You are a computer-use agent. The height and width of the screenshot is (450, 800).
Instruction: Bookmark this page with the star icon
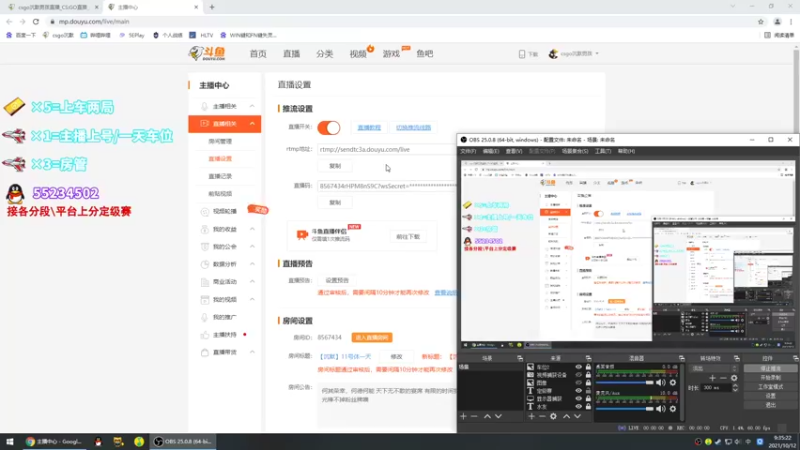click(x=761, y=21)
